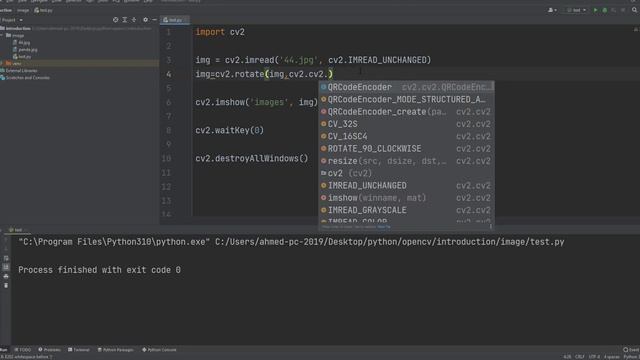Collapse all nodes in Project panel
Image resolution: width=640 pixels, height=360 pixels.
[x=134, y=20]
